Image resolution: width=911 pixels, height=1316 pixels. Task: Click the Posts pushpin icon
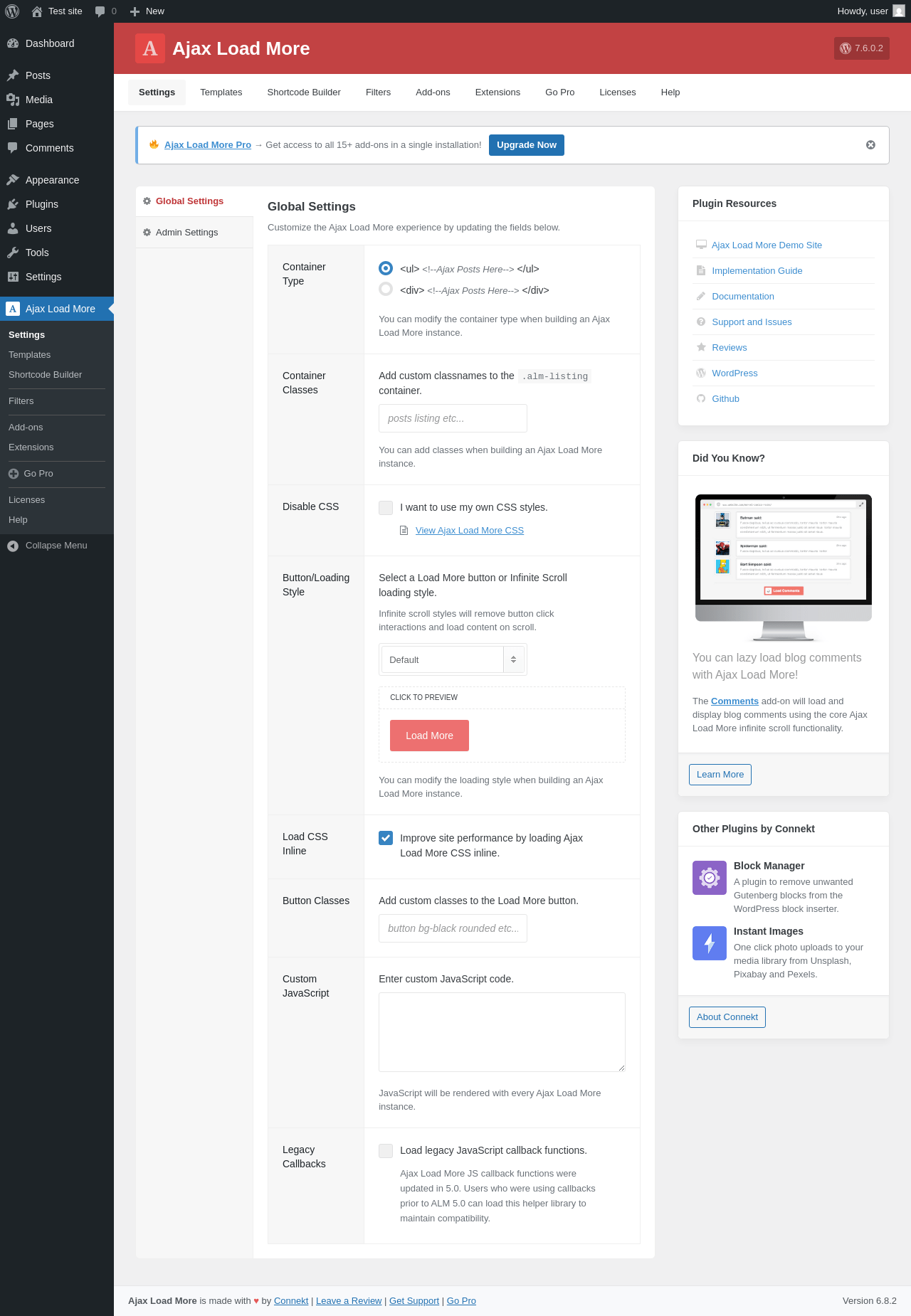pyautogui.click(x=13, y=75)
